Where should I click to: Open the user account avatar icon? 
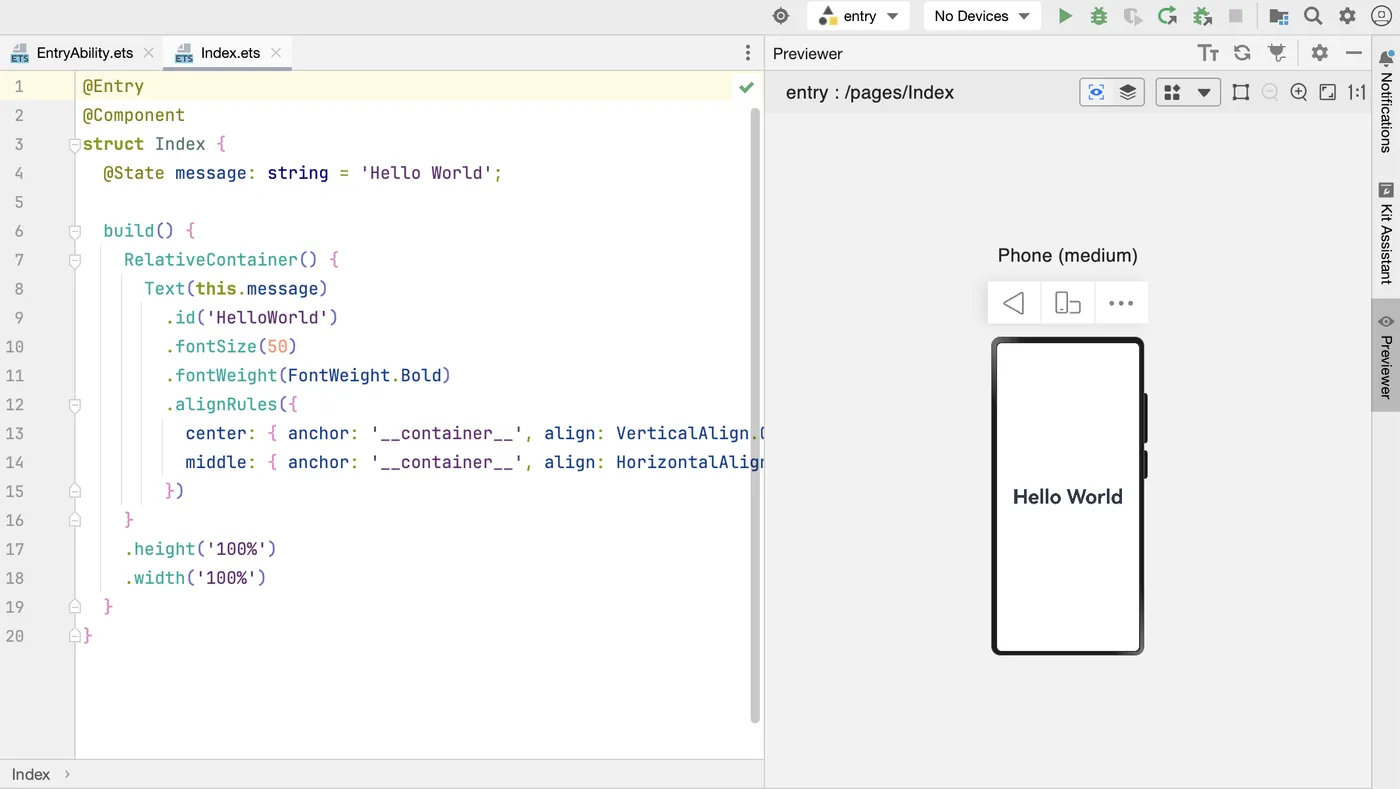tap(1382, 16)
